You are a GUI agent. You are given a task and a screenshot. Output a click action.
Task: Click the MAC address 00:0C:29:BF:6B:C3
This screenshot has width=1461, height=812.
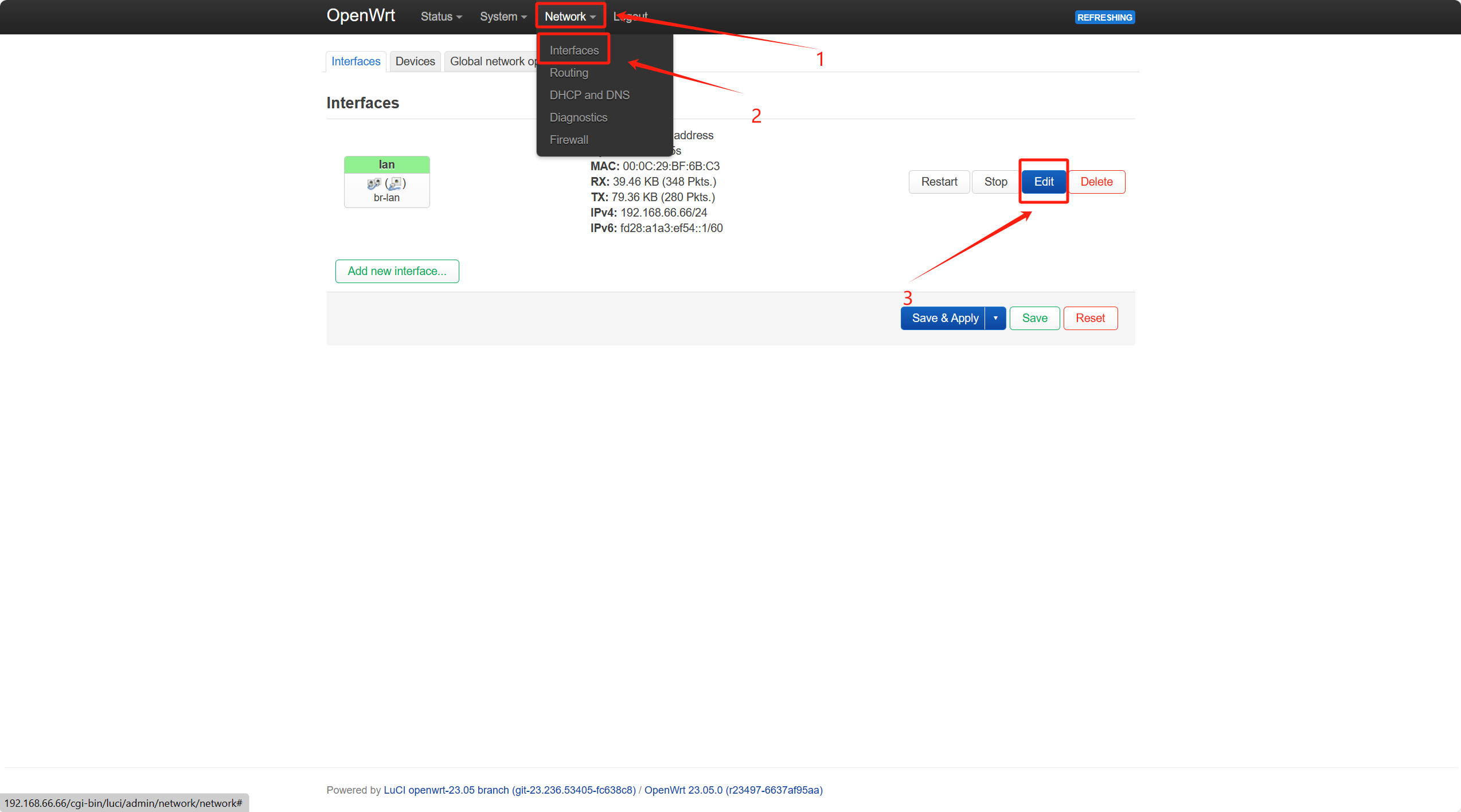(x=671, y=166)
